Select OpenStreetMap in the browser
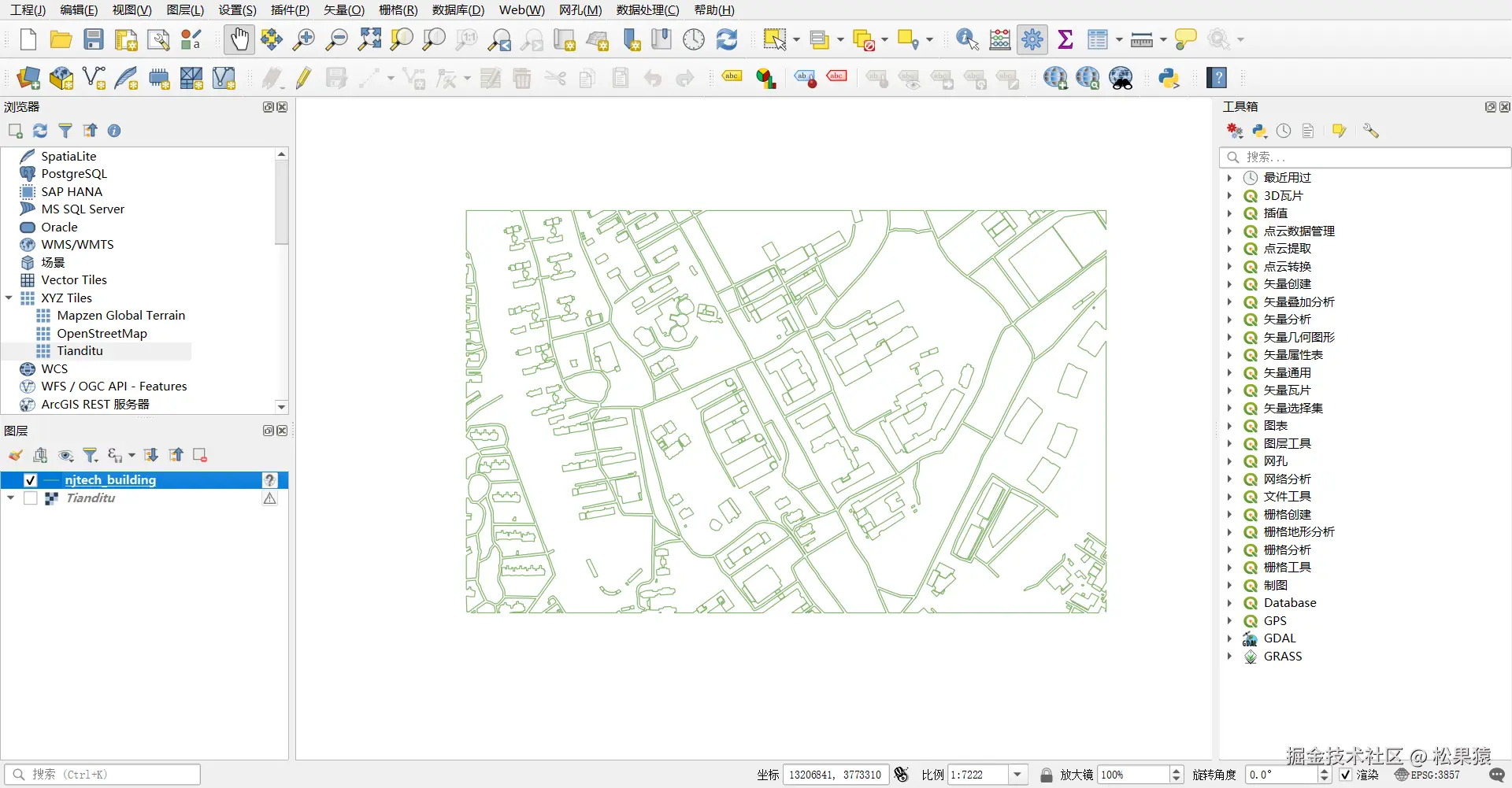Image resolution: width=1512 pixels, height=788 pixels. click(x=102, y=333)
